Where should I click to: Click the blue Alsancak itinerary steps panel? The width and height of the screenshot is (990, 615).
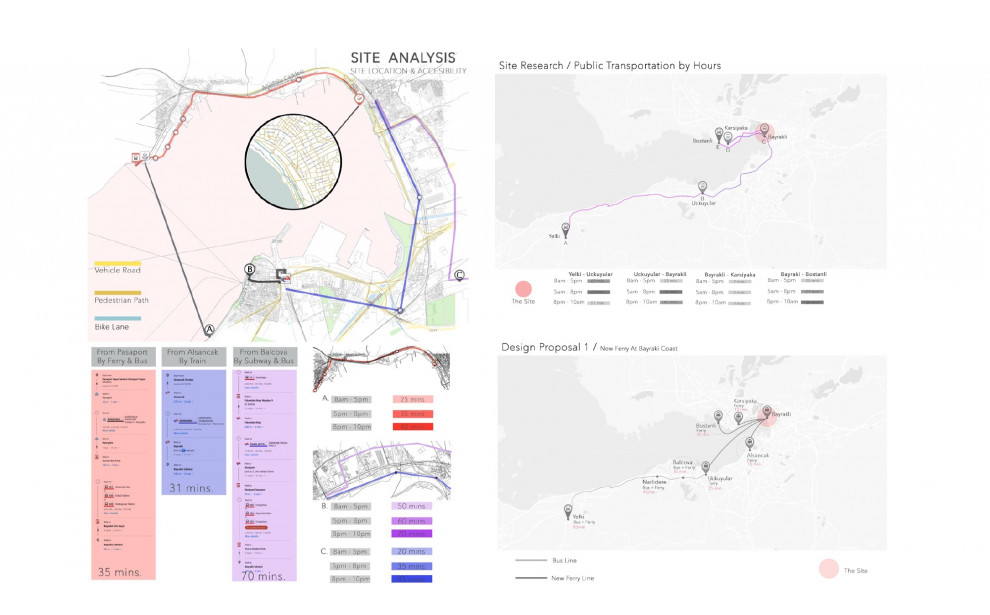194,431
